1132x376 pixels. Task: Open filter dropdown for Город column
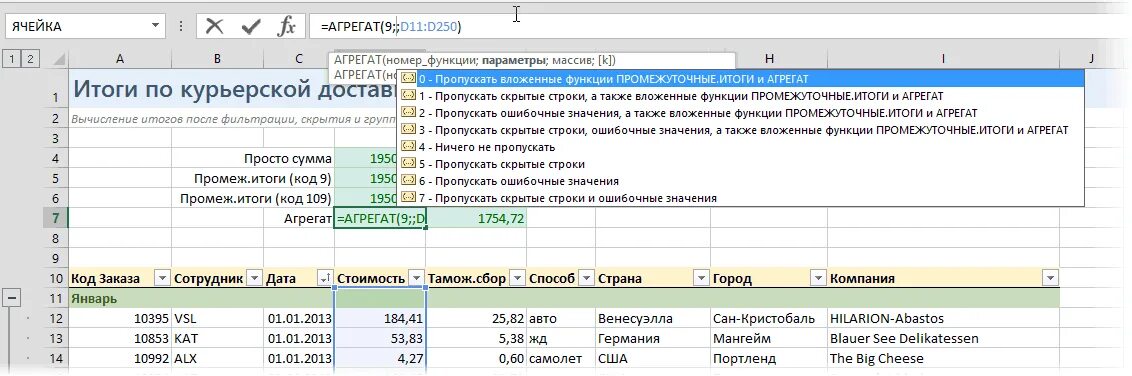pyautogui.click(x=818, y=279)
